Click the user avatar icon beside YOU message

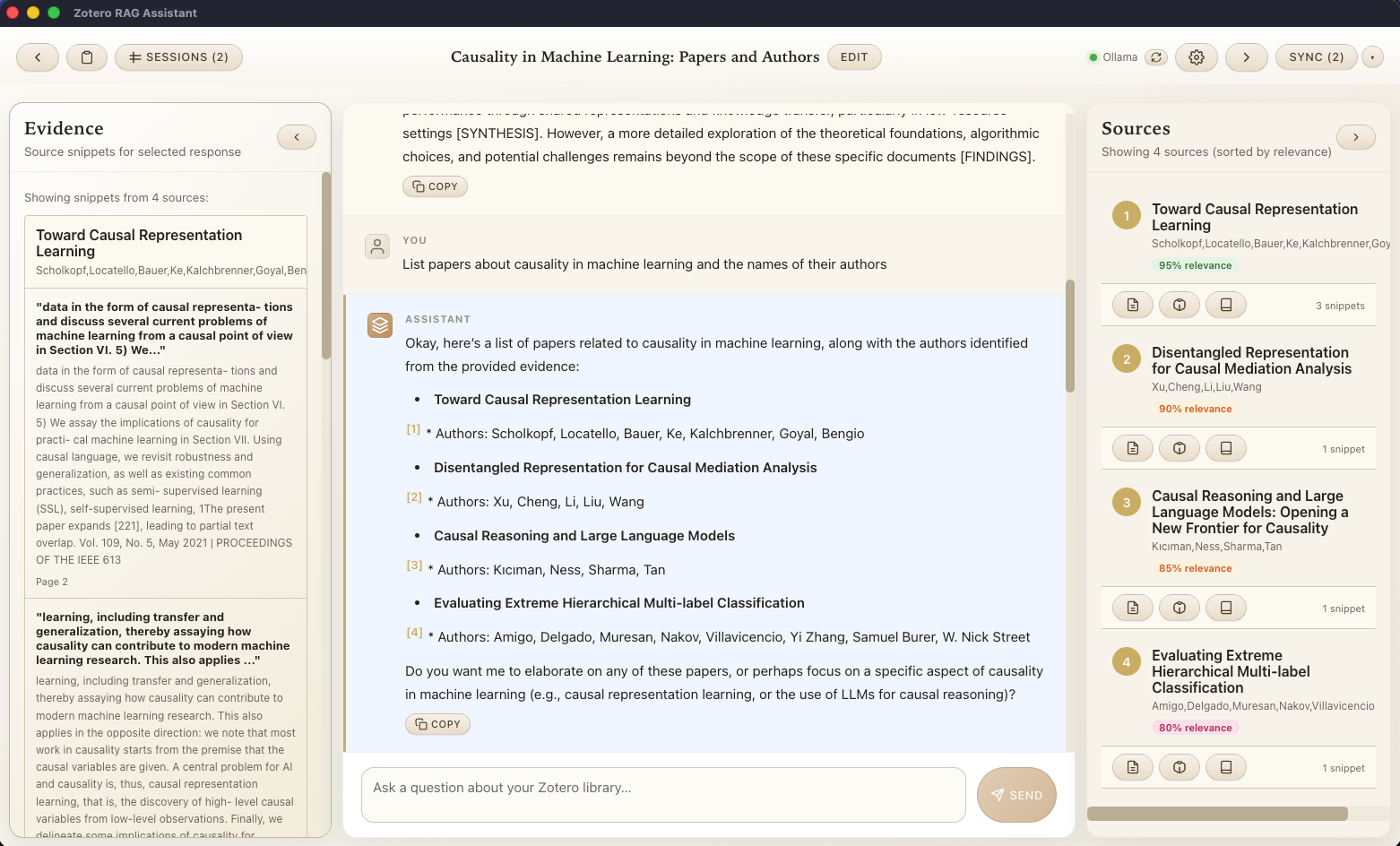[x=376, y=246]
